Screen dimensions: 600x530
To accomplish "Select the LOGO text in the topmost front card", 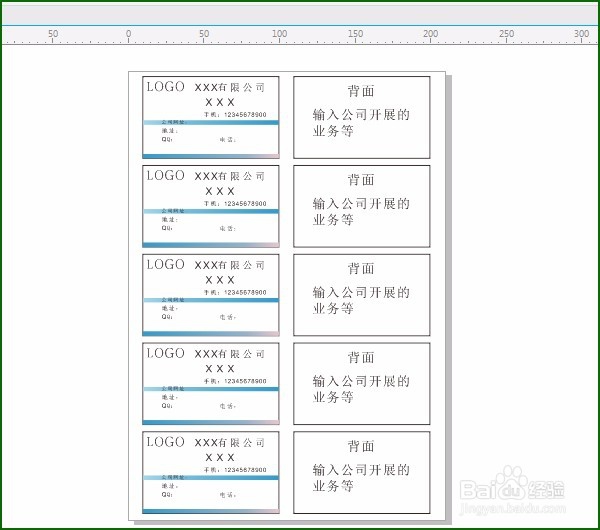I will point(165,86).
